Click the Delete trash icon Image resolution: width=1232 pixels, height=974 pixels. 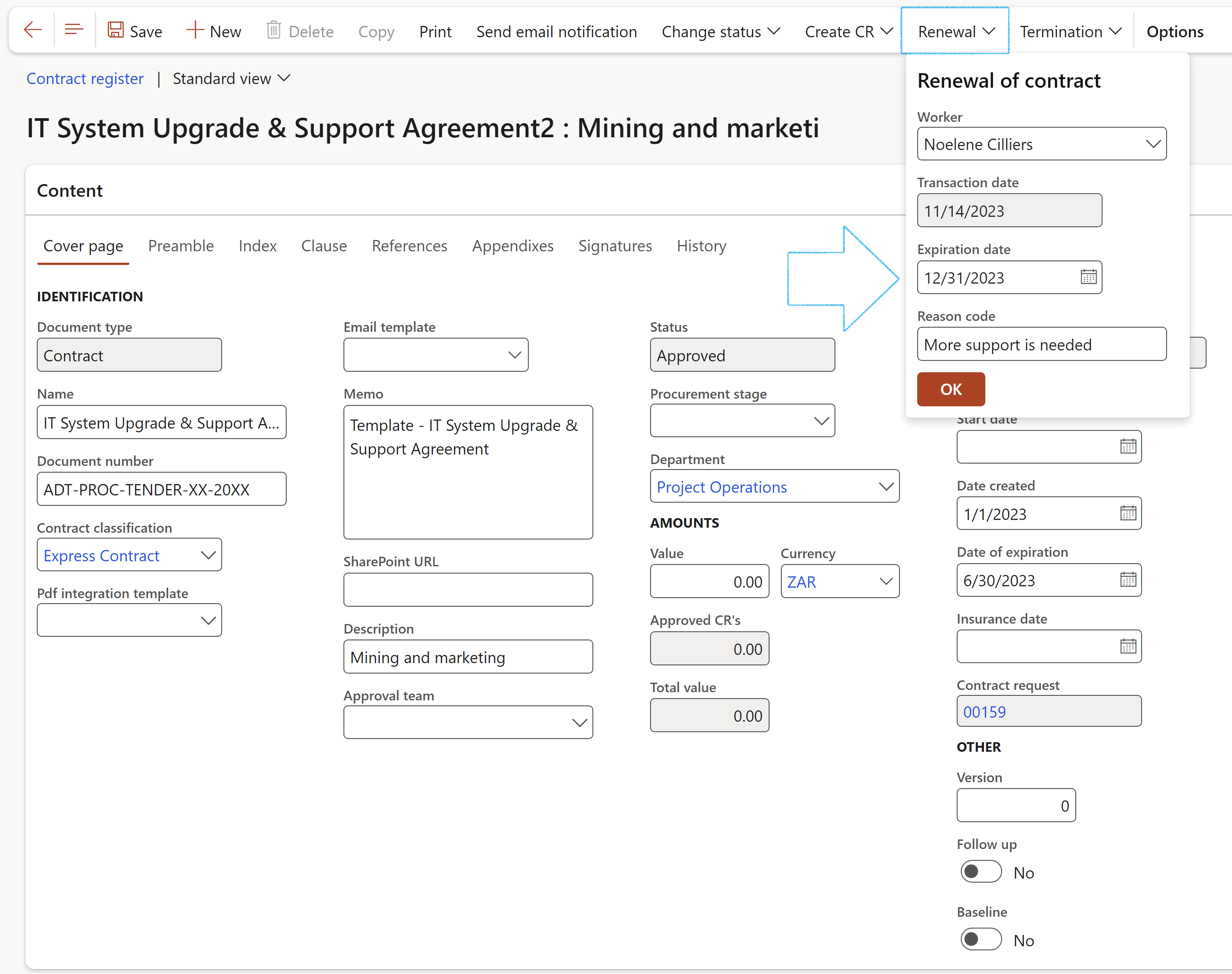(x=273, y=30)
